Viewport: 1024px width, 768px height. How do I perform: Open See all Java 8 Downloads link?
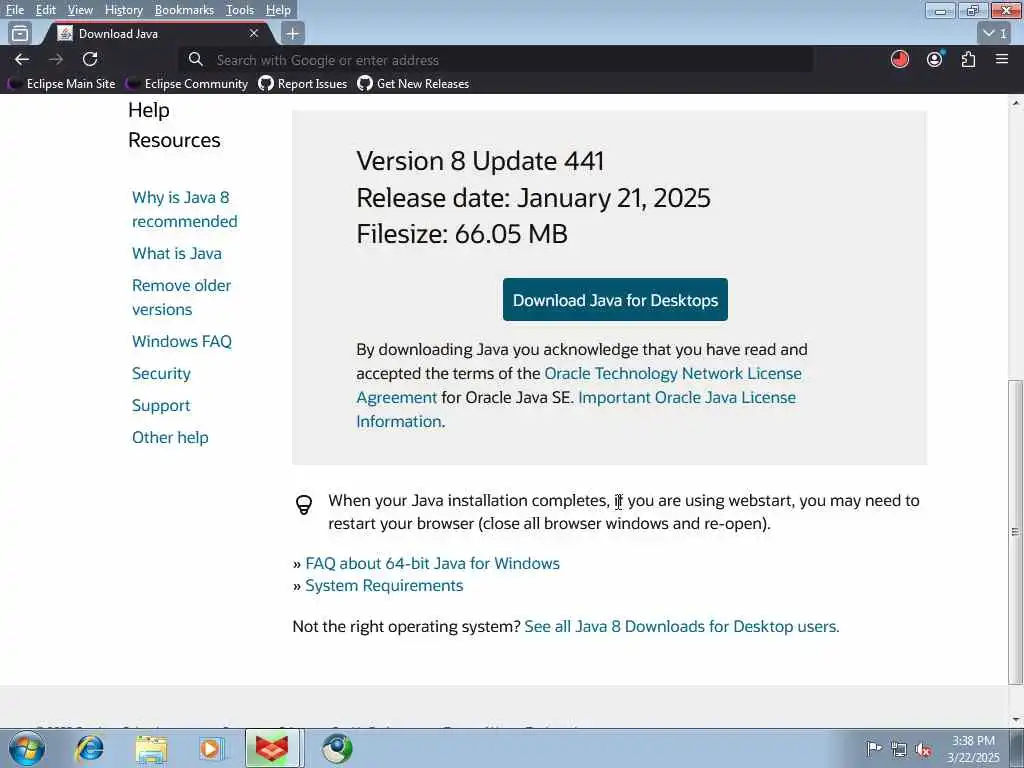682,627
